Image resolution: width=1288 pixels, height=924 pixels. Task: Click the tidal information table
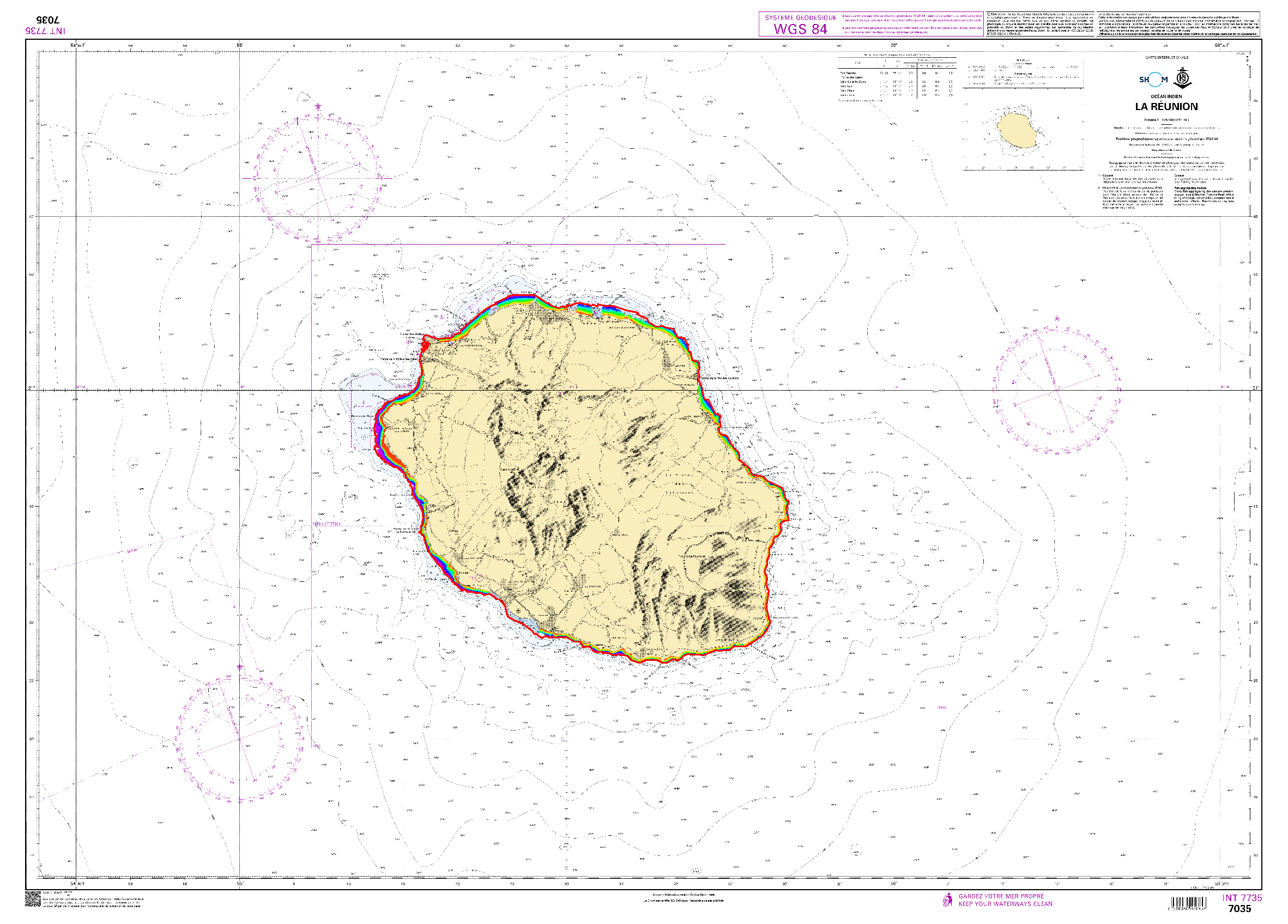click(897, 80)
